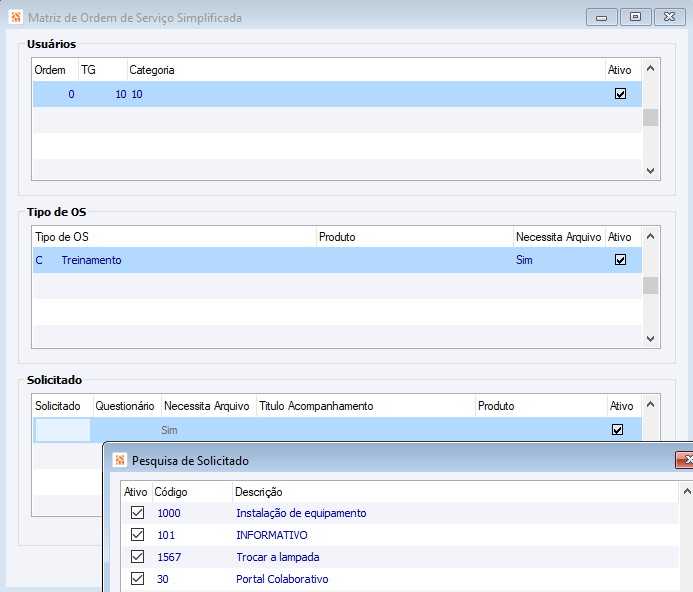Select code 1000 in search results
The height and width of the screenshot is (592, 693).
coord(169,513)
